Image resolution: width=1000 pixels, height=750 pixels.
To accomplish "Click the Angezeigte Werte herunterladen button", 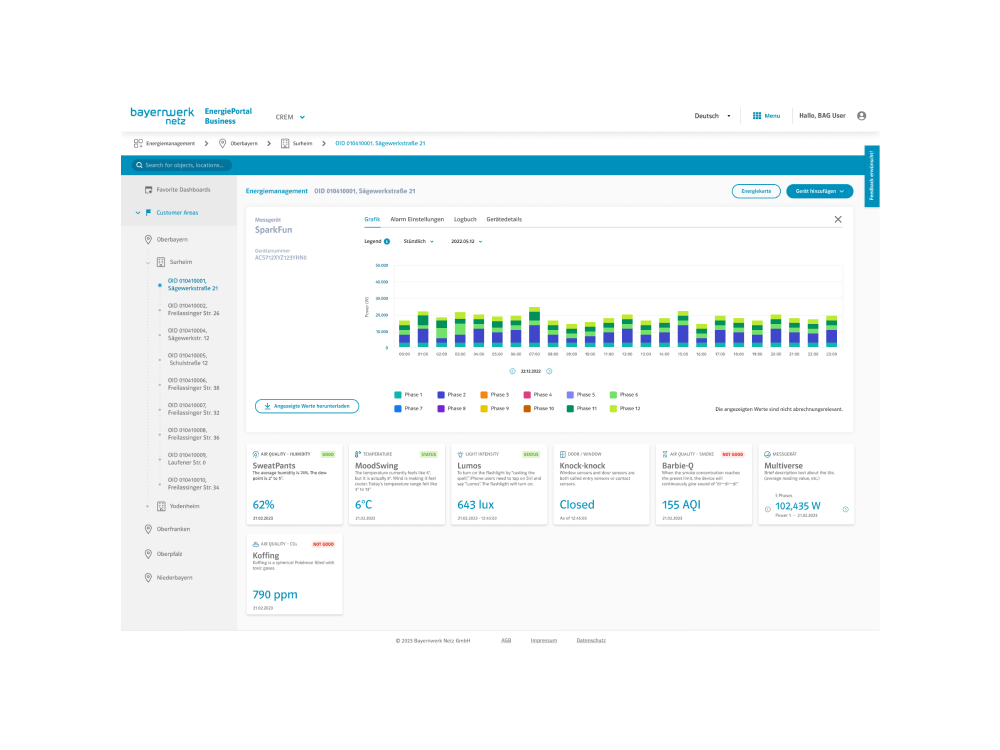I will pyautogui.click(x=307, y=406).
